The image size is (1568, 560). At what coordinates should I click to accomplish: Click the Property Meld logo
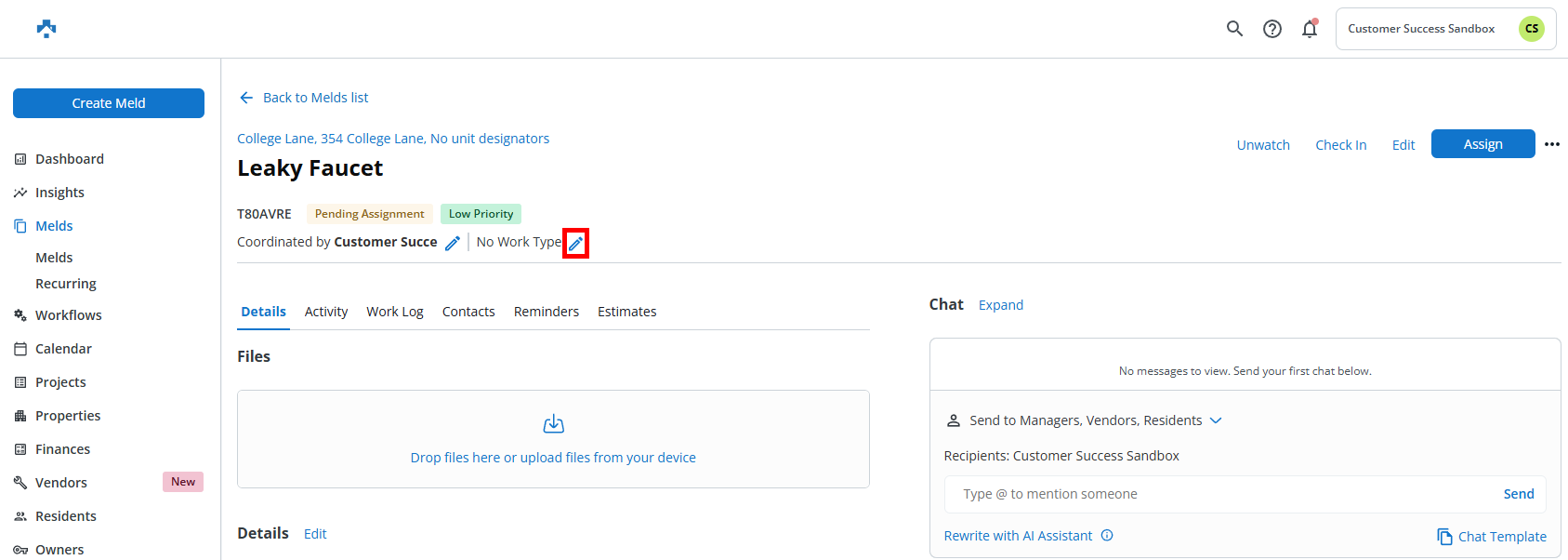coord(46,29)
